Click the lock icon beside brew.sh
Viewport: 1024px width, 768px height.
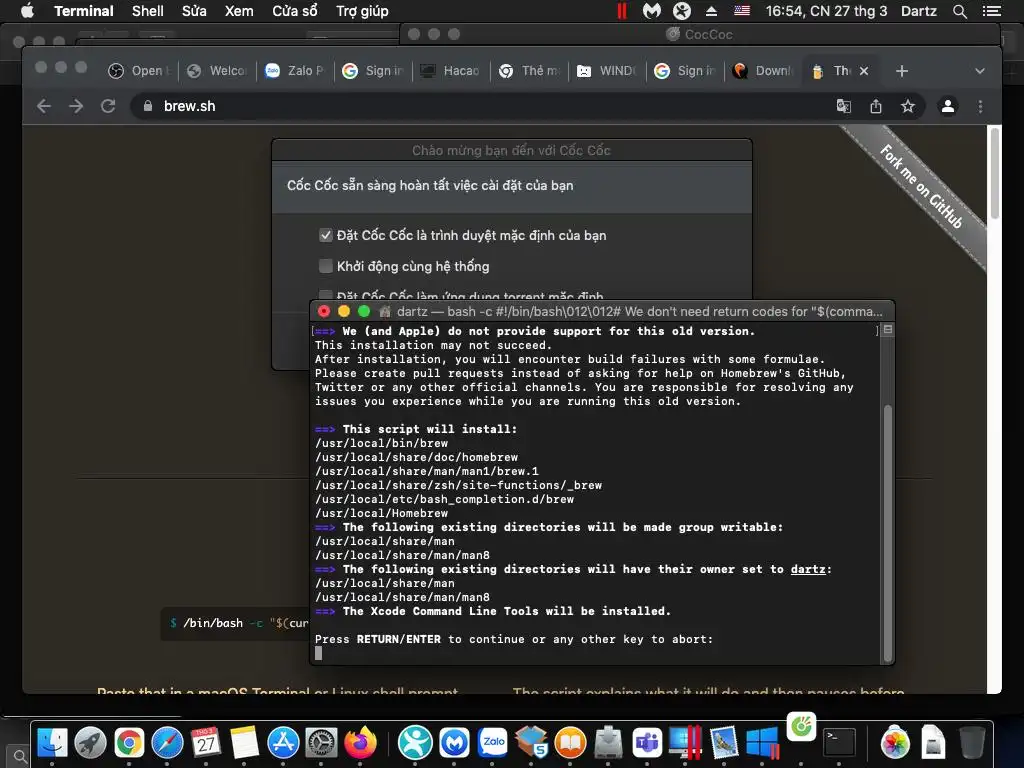click(148, 106)
